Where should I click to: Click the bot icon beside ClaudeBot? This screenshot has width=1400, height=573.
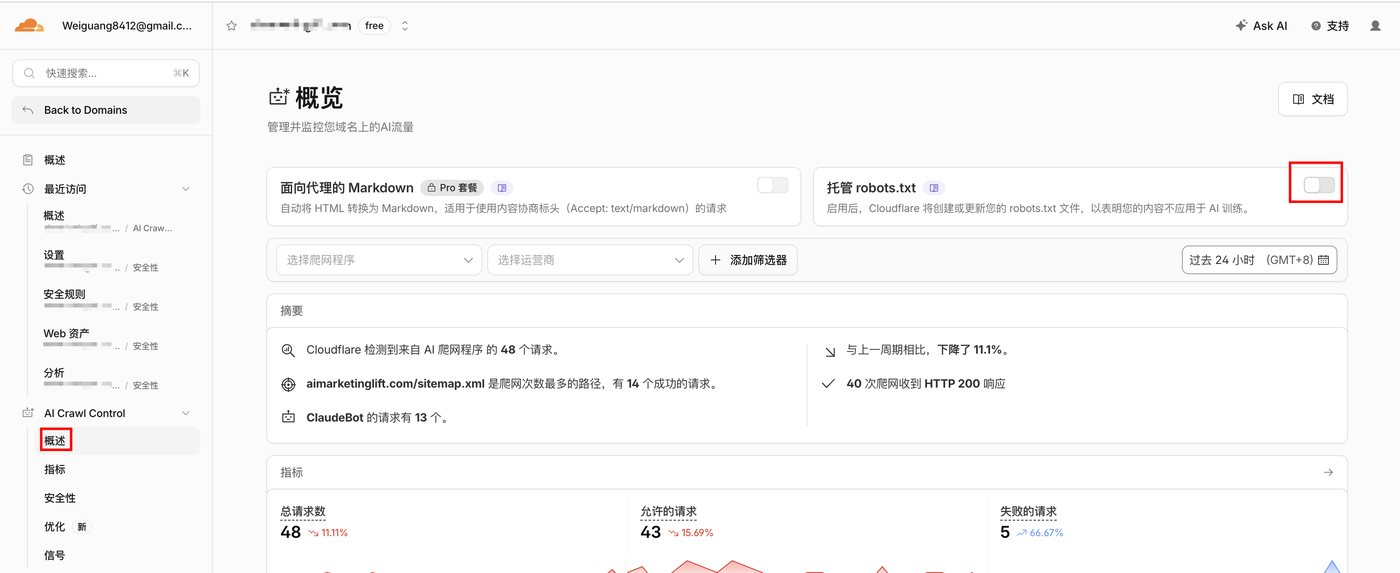click(288, 417)
